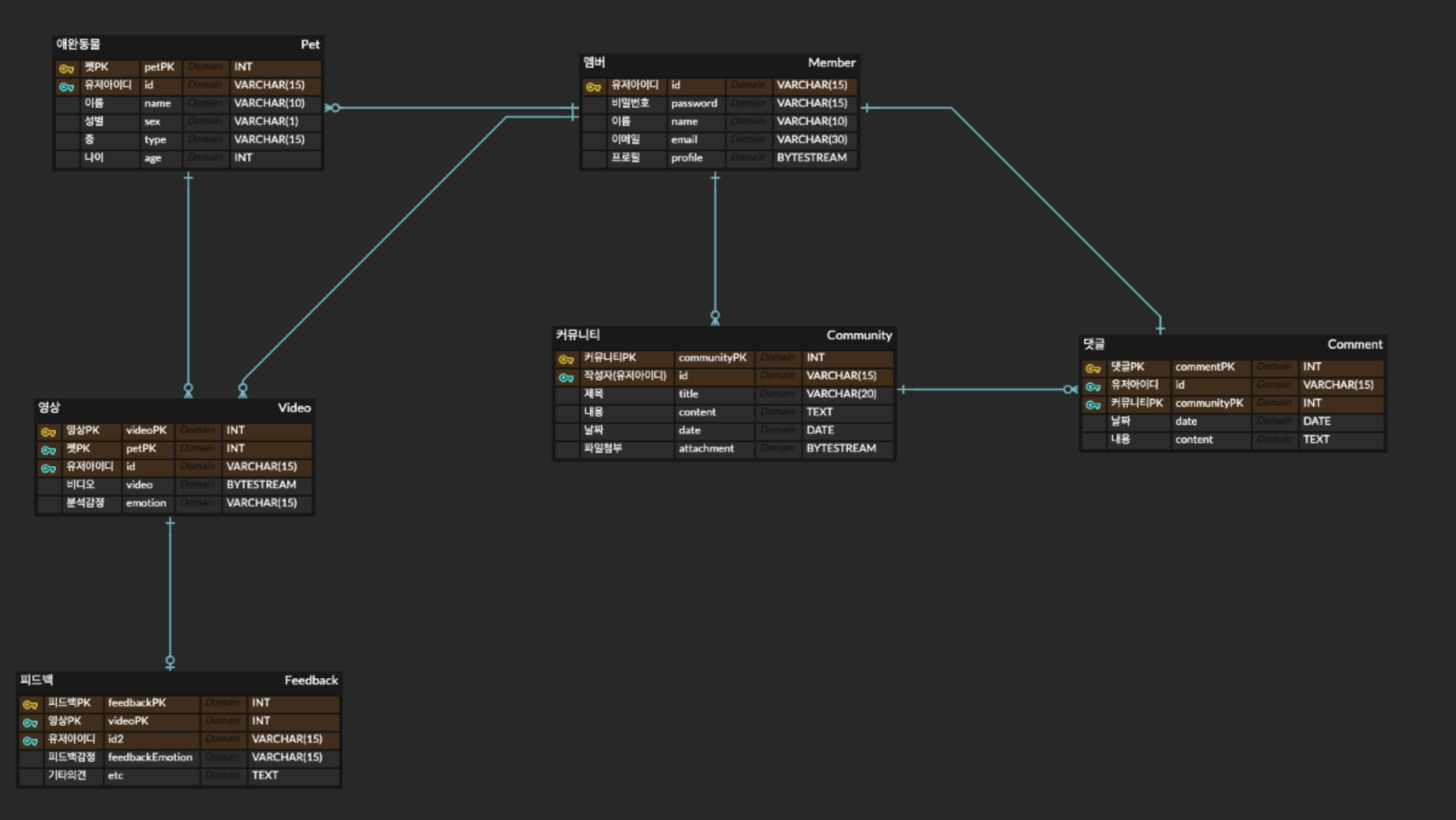The image size is (1456, 820).
Task: Click the blue foreign key icon in Community table
Action: pos(566,377)
